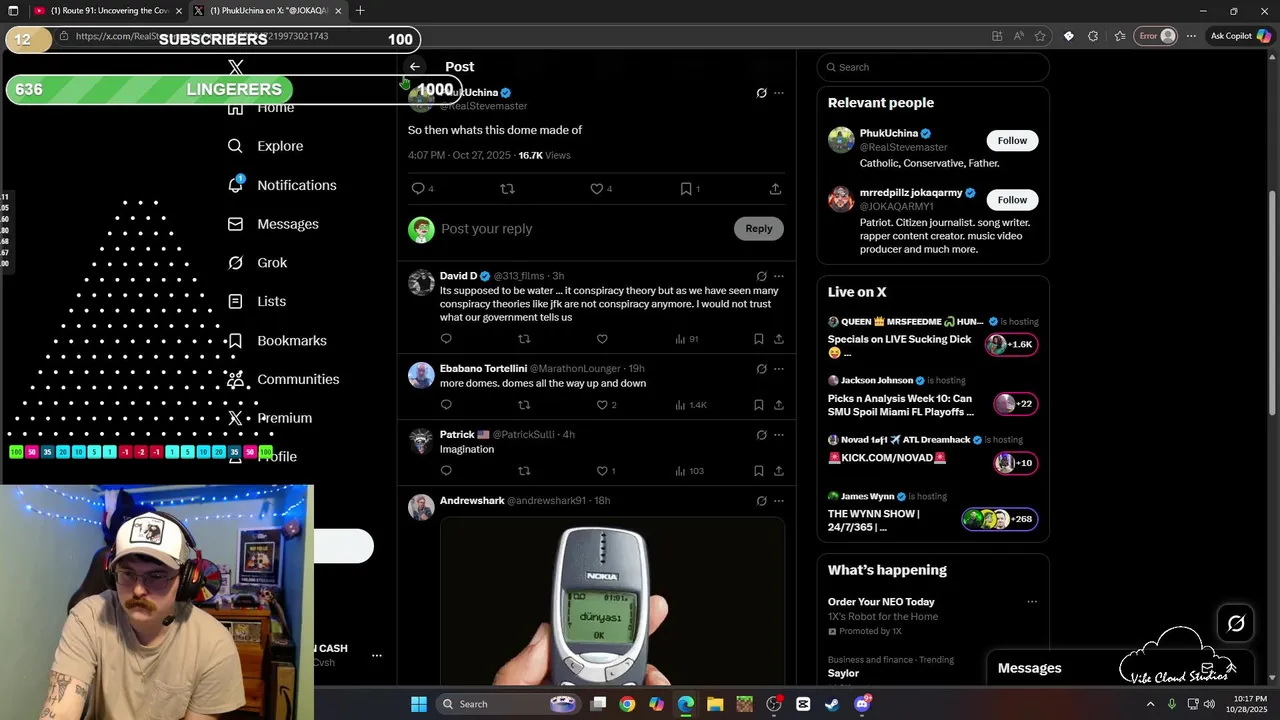Open Discord from the taskbar
Screen dimensions: 1280x720
point(862,704)
